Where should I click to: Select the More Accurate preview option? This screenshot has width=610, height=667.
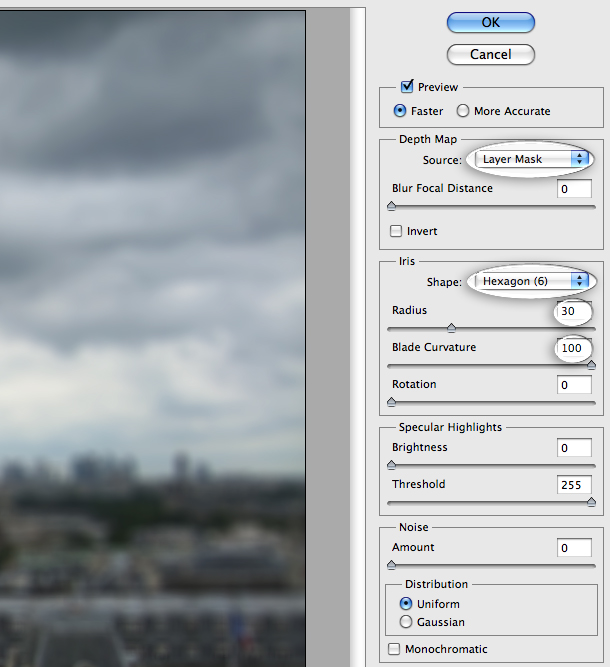(x=463, y=111)
